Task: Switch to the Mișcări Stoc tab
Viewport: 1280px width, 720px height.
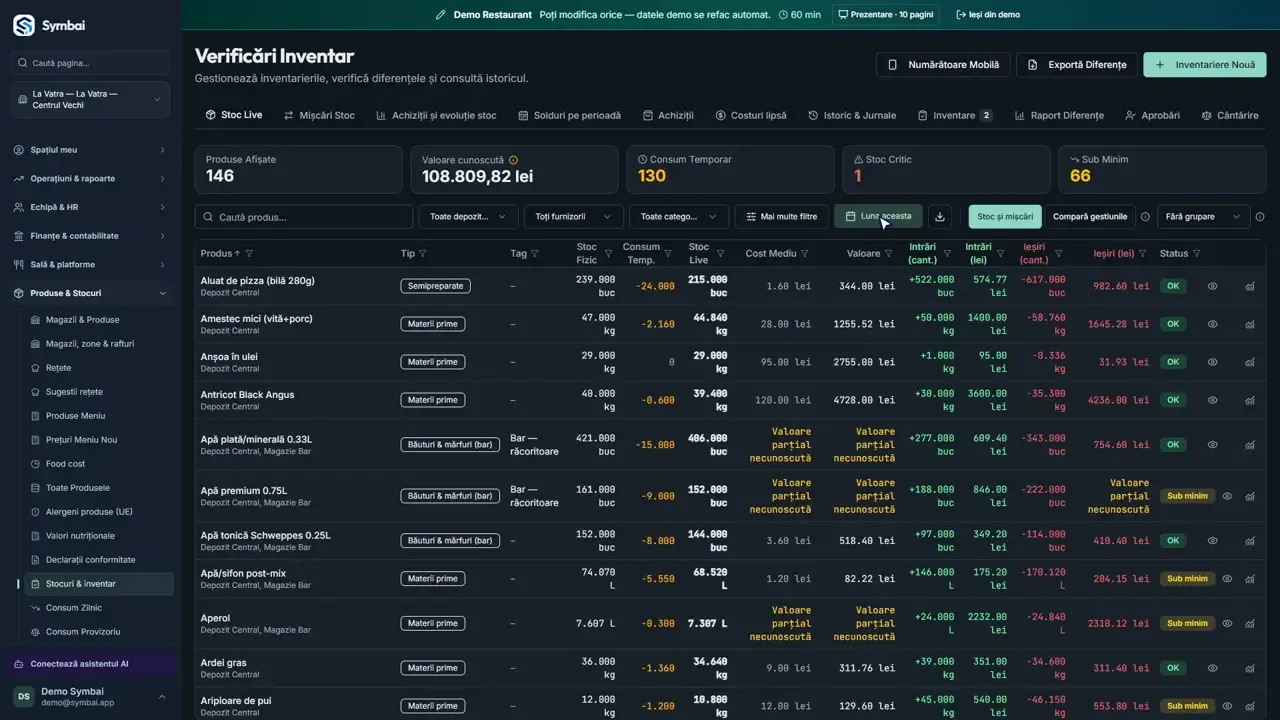Action: click(319, 115)
